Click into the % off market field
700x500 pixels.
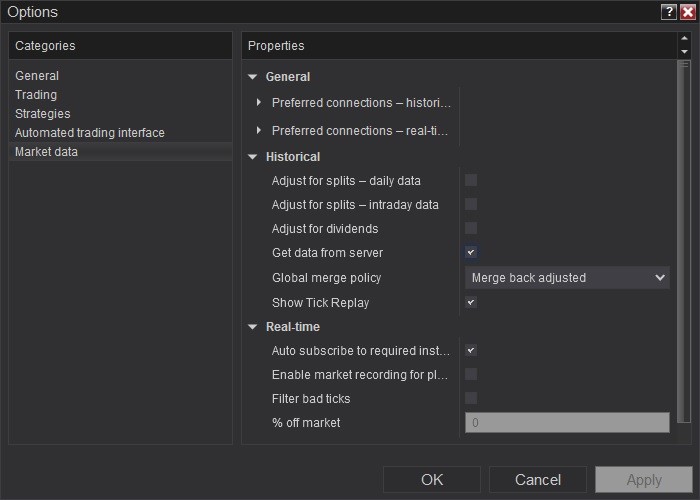click(567, 423)
